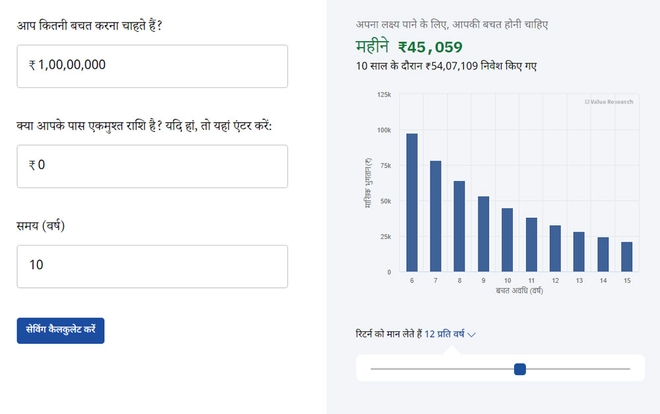Select the chart bar for 14 years
Image resolution: width=660 pixels, height=414 pixels.
pyautogui.click(x=603, y=254)
